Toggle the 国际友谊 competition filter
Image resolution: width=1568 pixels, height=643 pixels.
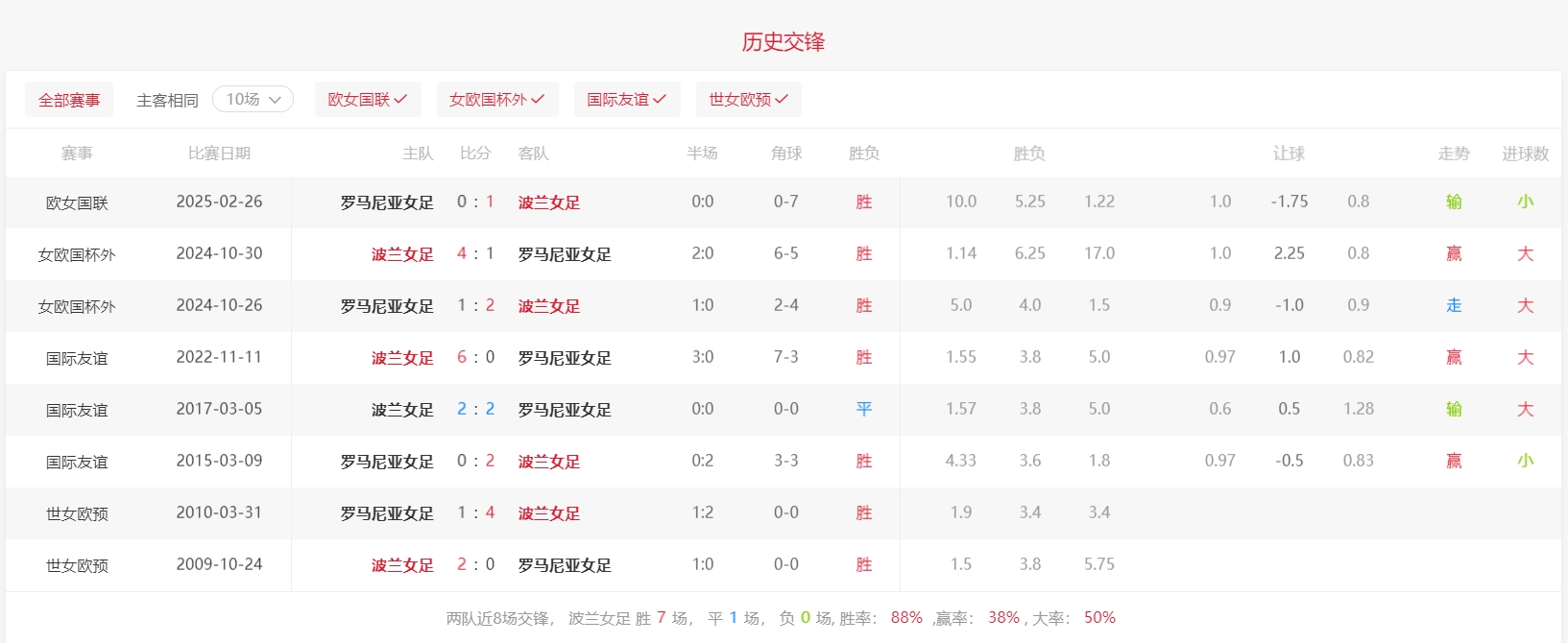[x=626, y=100]
